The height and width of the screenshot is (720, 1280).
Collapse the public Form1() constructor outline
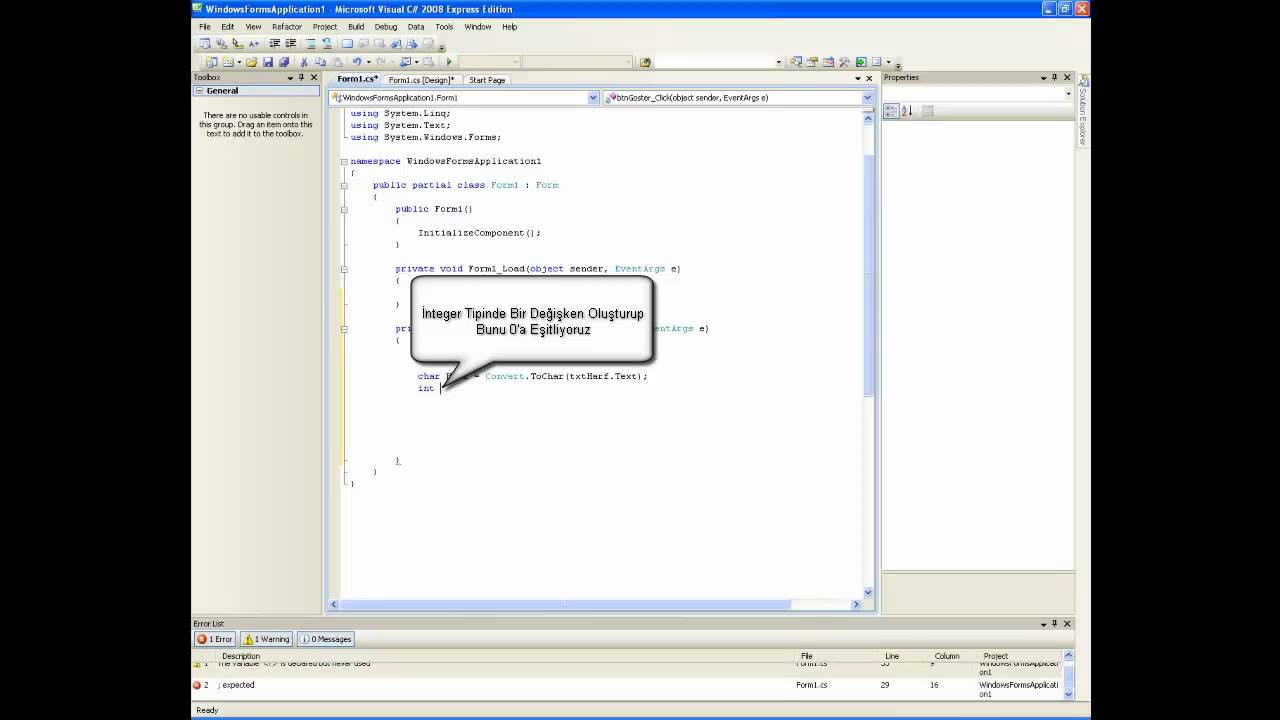pos(344,209)
